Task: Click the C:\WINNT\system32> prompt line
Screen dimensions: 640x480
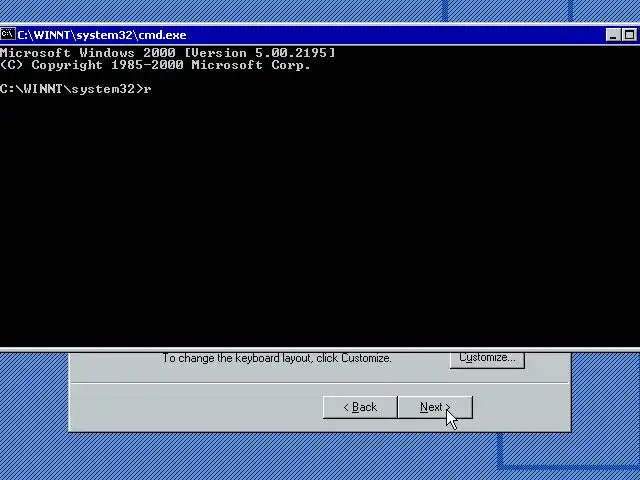Action: click(76, 89)
